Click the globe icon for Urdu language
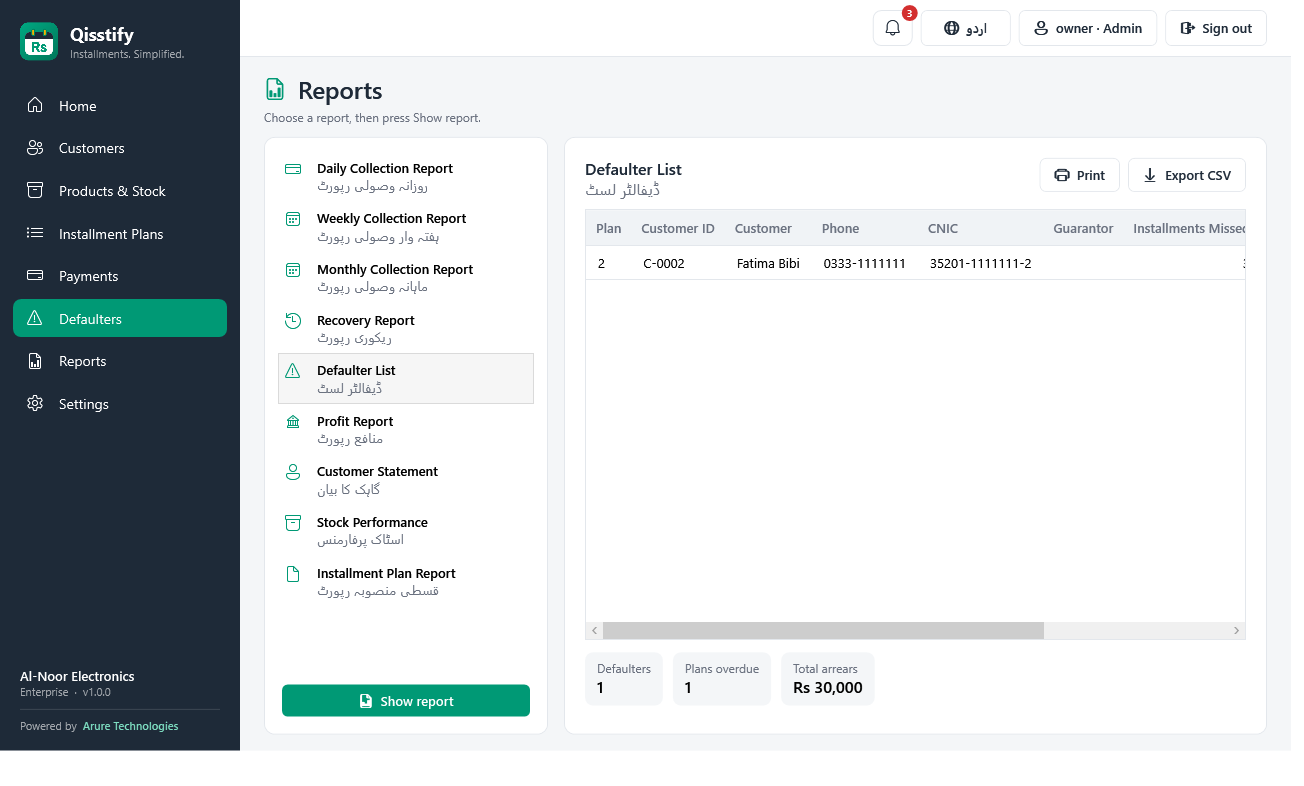This screenshot has height=786, width=1304. [x=952, y=29]
